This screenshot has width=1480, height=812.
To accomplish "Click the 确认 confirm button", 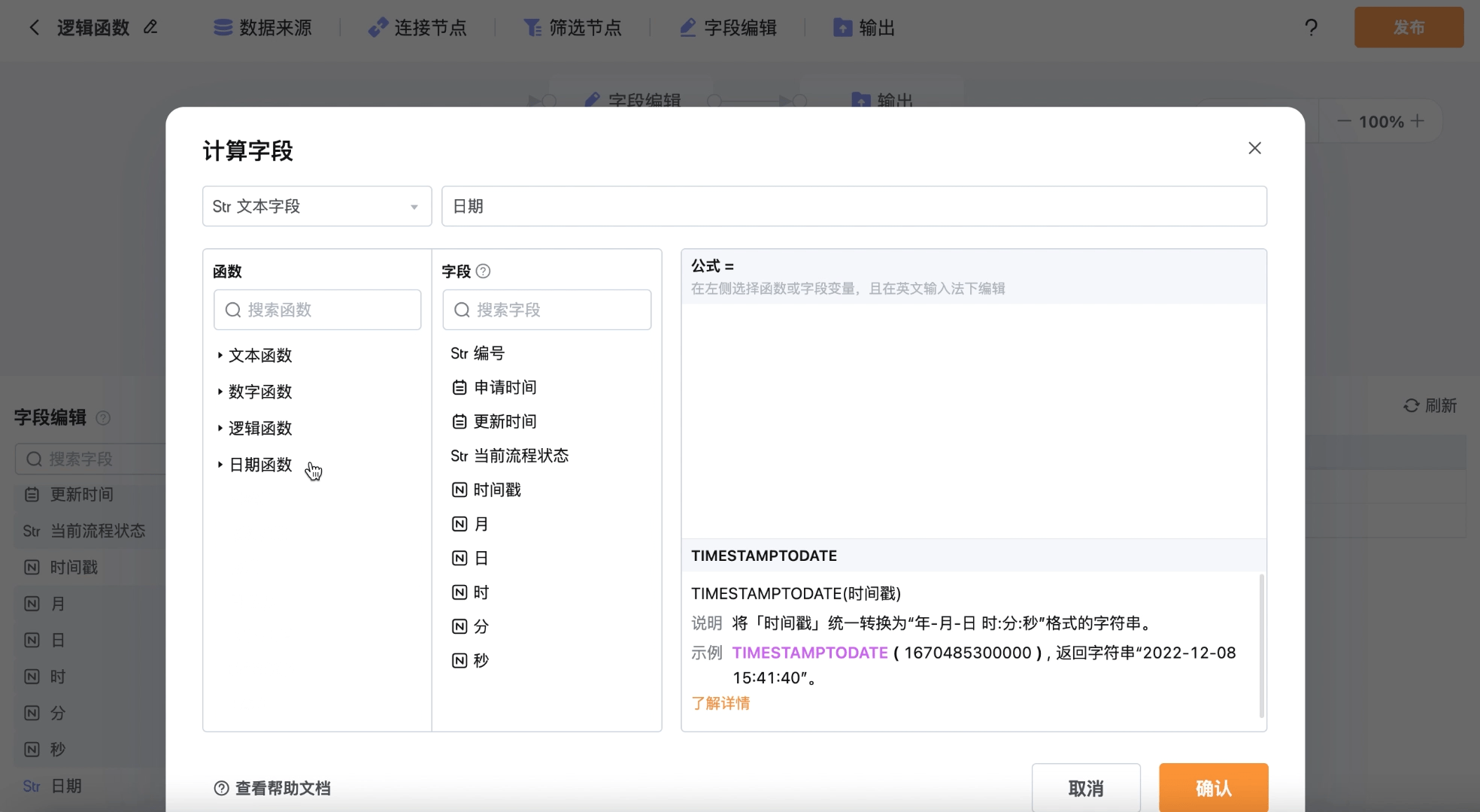I will pyautogui.click(x=1213, y=788).
